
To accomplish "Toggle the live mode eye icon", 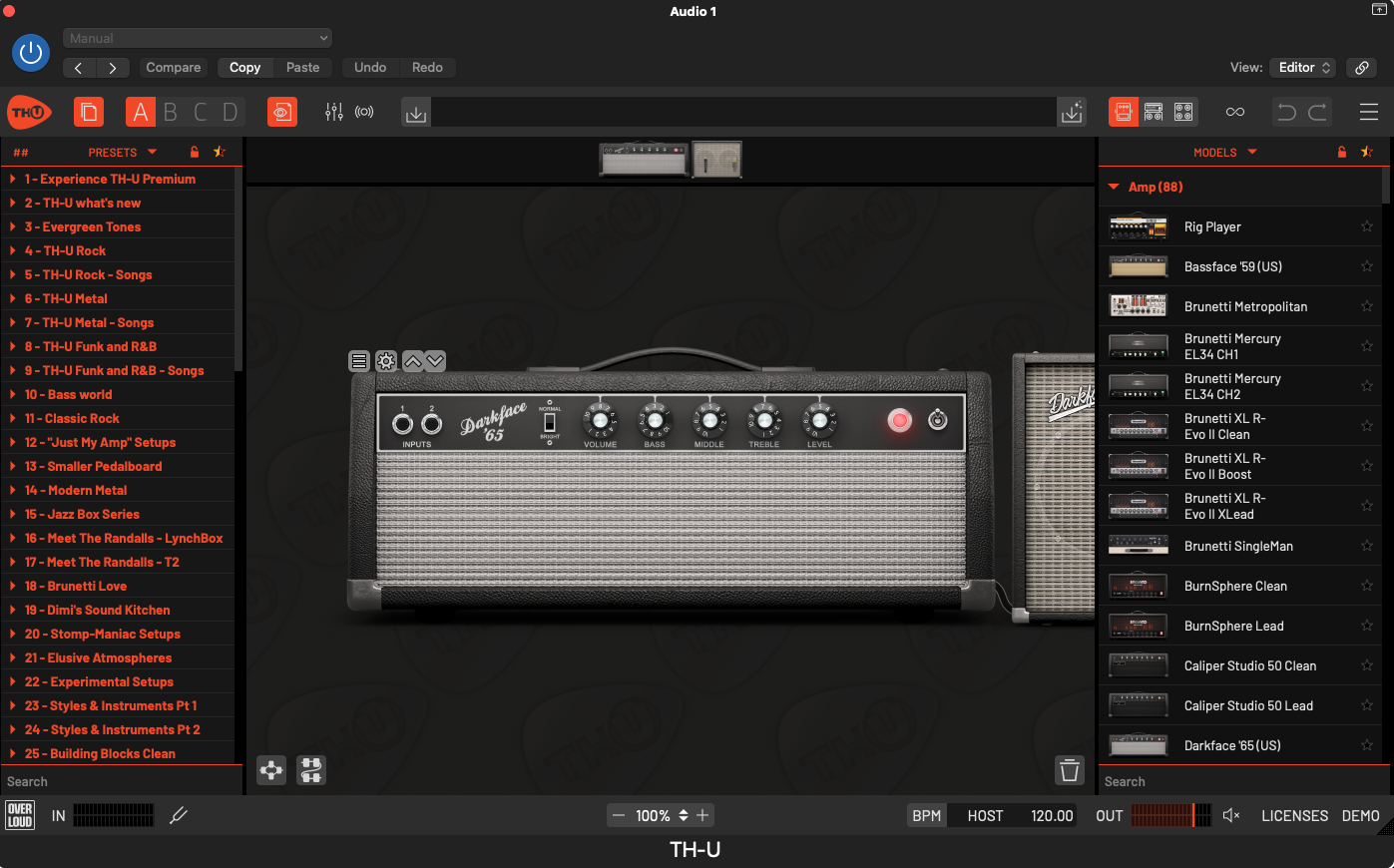I will 282,112.
